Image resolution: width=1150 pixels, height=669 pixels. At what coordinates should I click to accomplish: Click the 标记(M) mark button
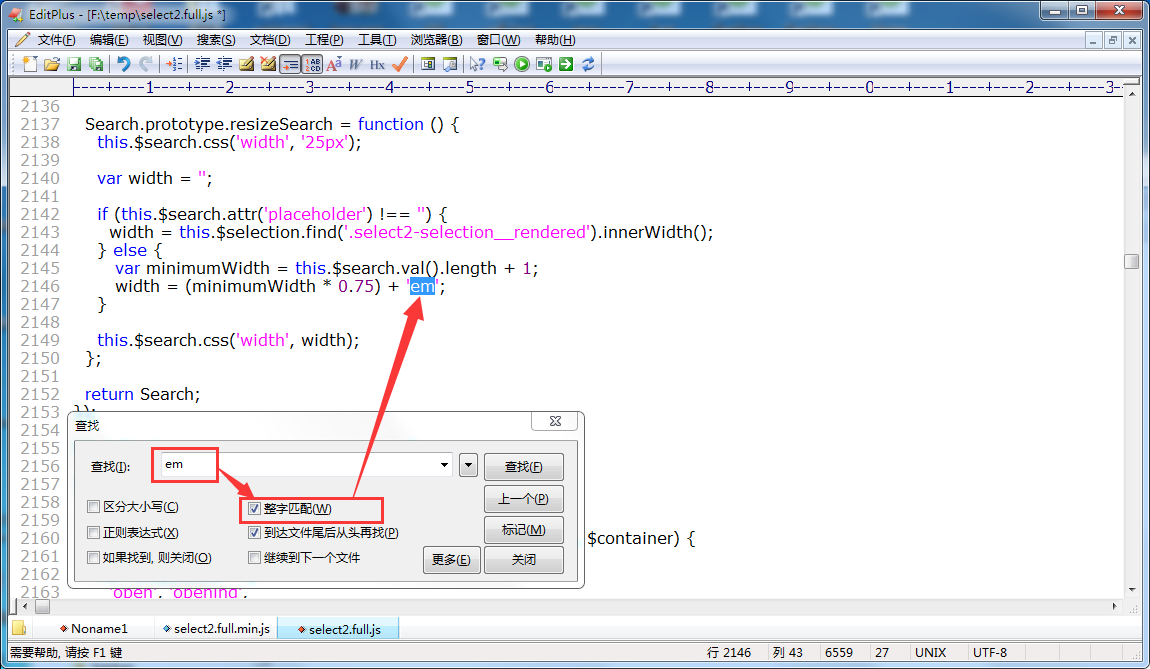point(524,530)
